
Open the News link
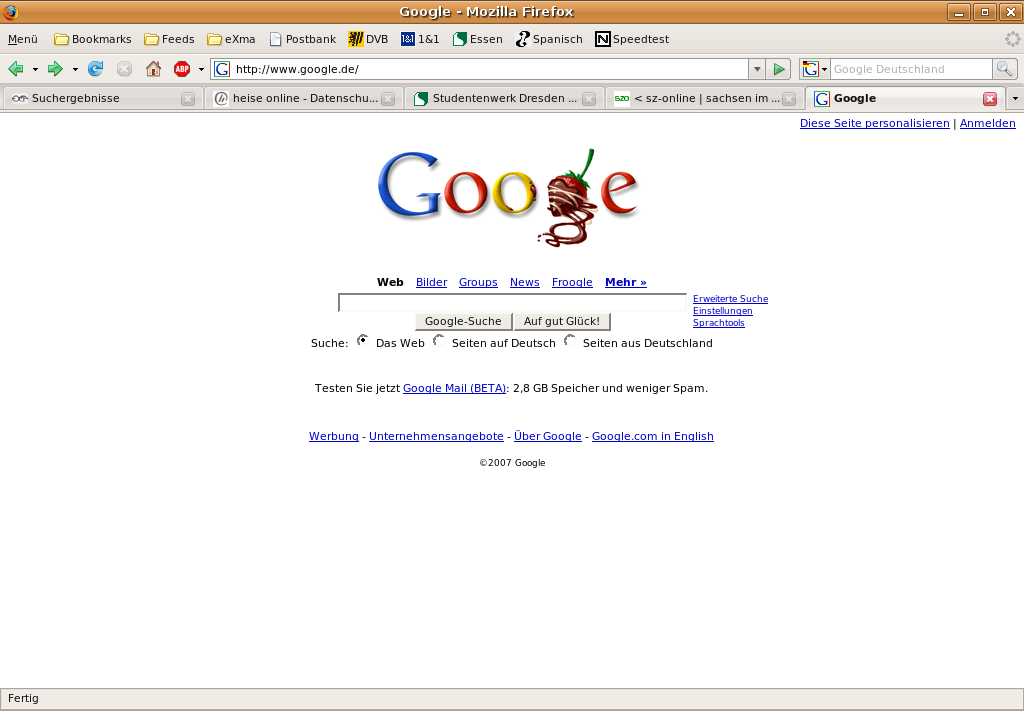(x=524, y=282)
